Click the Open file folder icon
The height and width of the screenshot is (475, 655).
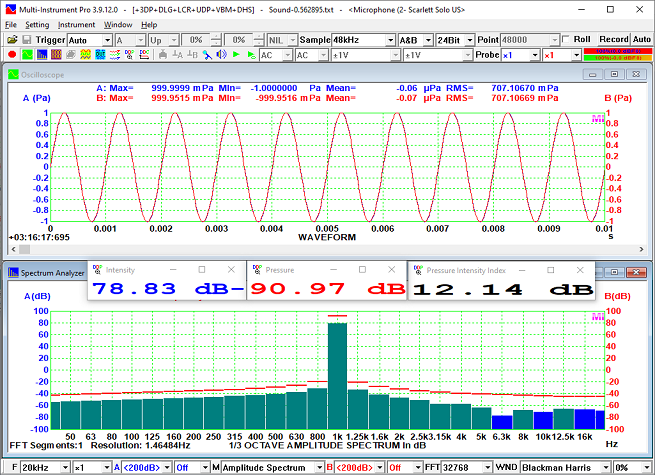point(10,39)
